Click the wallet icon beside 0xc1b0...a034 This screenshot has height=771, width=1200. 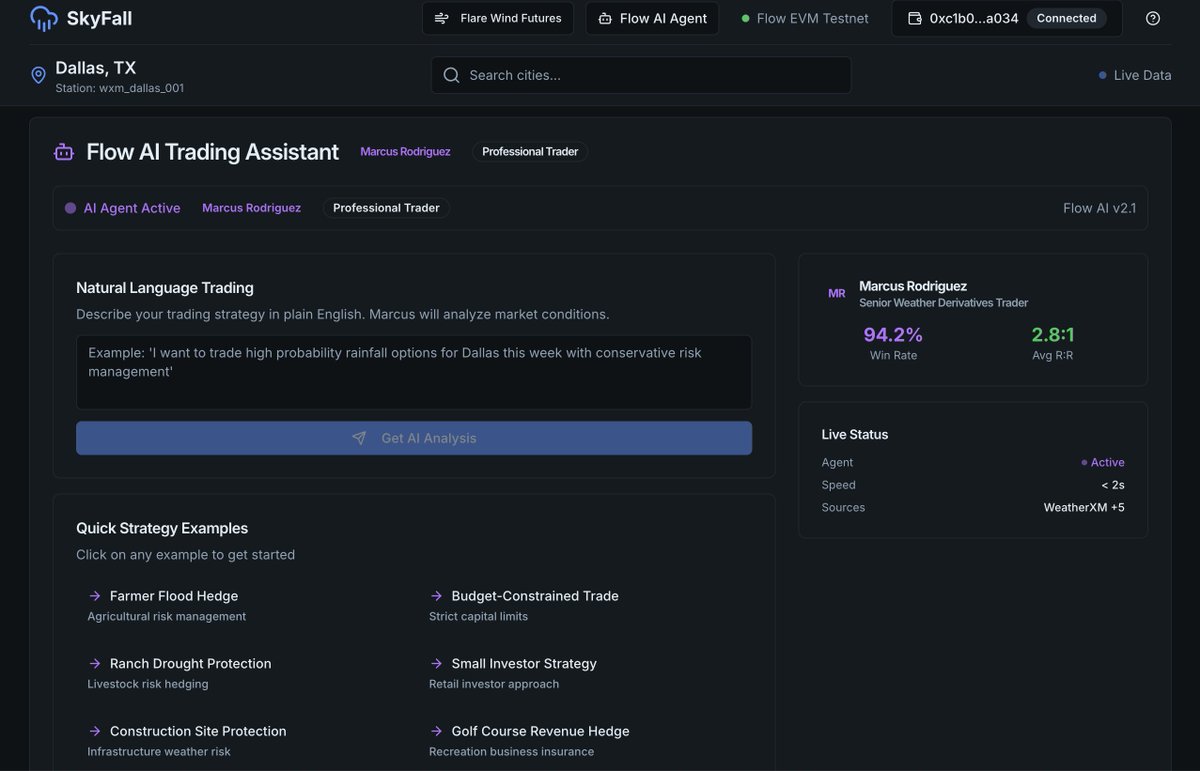(x=914, y=18)
